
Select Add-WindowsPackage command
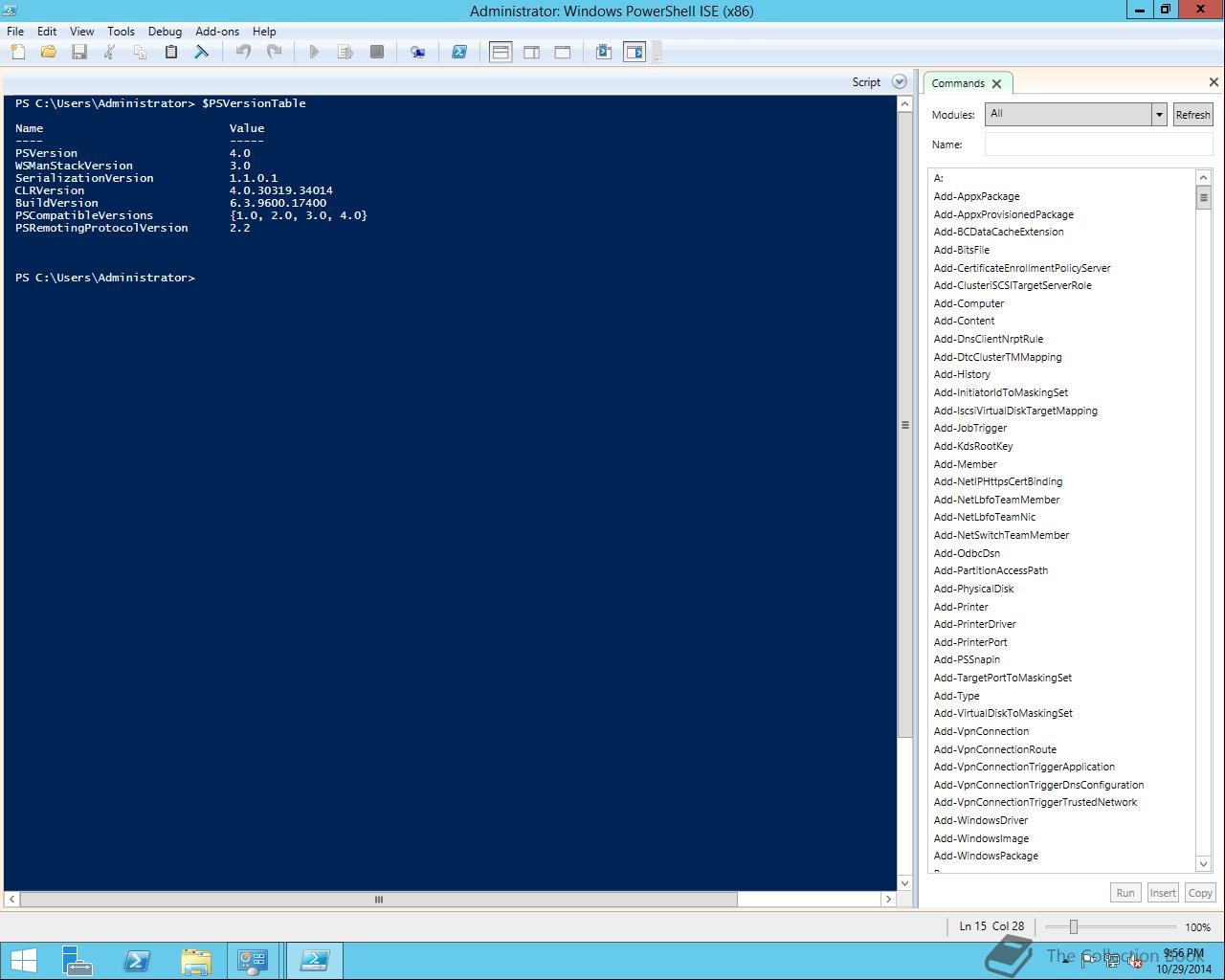[x=986, y=856]
